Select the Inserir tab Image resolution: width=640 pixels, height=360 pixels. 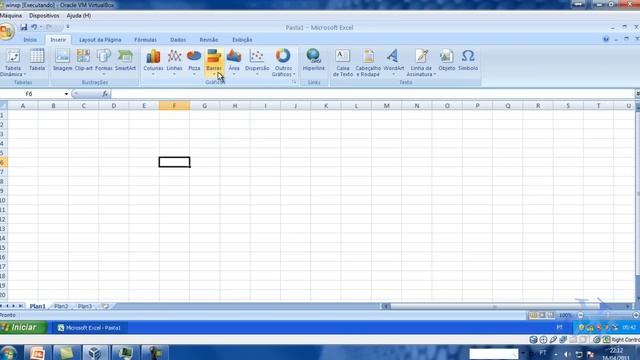[58, 40]
